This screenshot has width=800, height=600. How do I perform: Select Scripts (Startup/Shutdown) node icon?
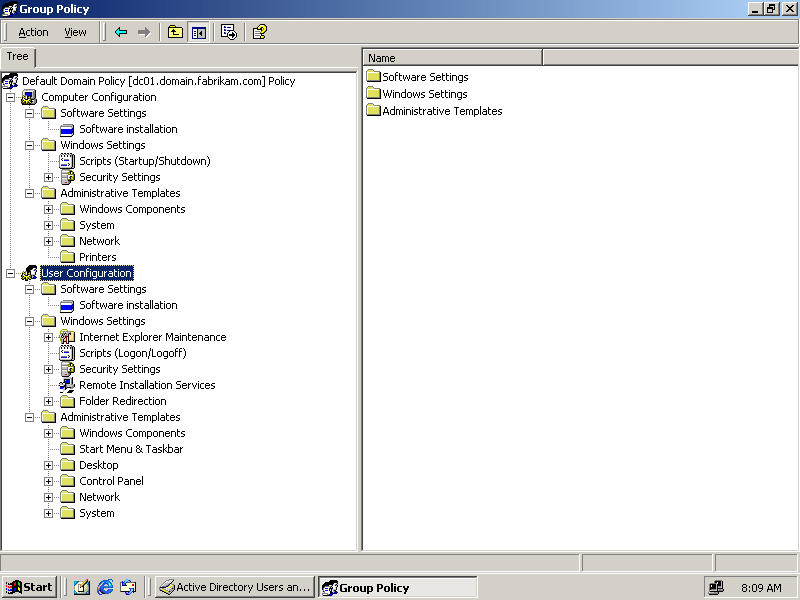point(68,161)
